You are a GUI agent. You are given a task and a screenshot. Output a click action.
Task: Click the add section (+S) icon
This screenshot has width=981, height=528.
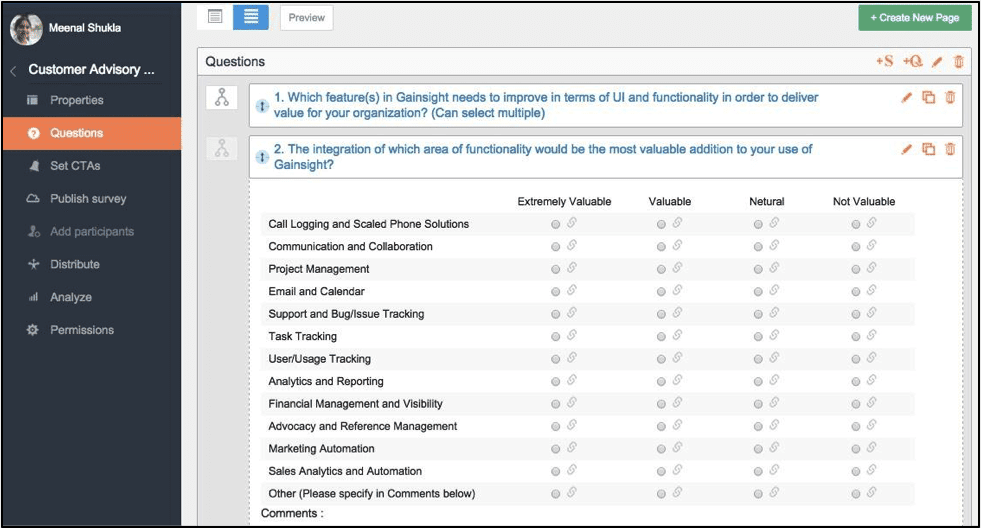tap(884, 62)
